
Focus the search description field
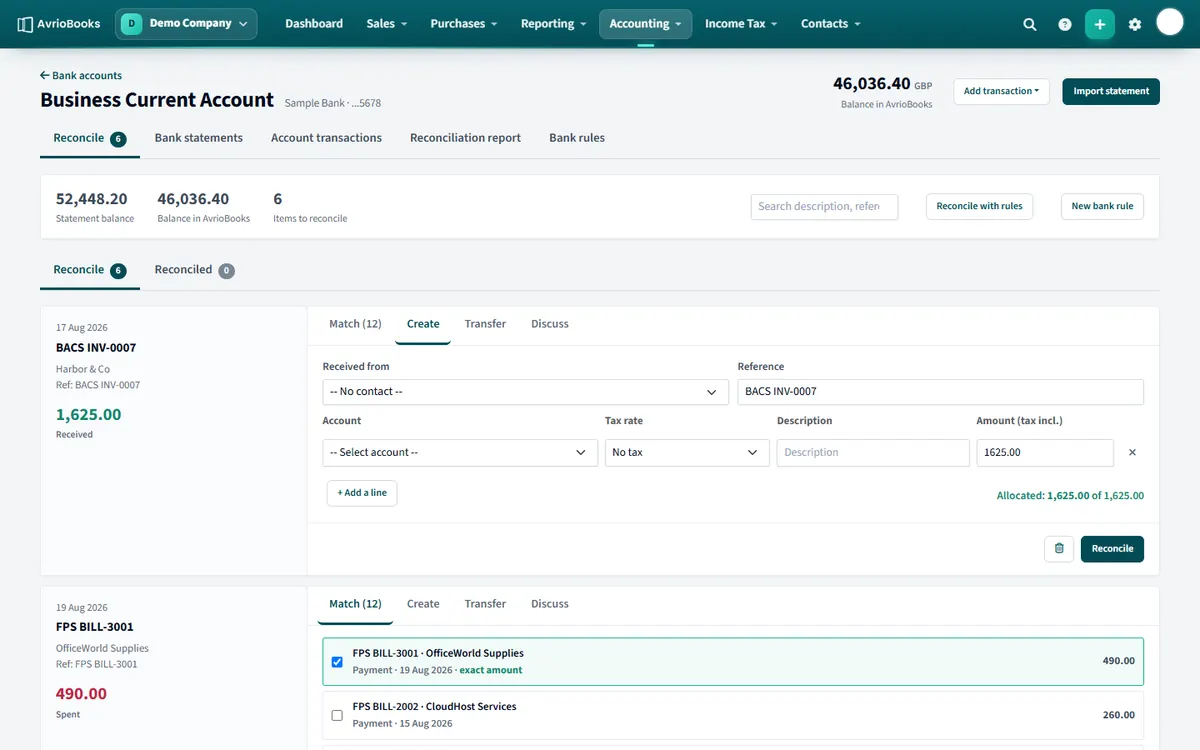(x=824, y=206)
